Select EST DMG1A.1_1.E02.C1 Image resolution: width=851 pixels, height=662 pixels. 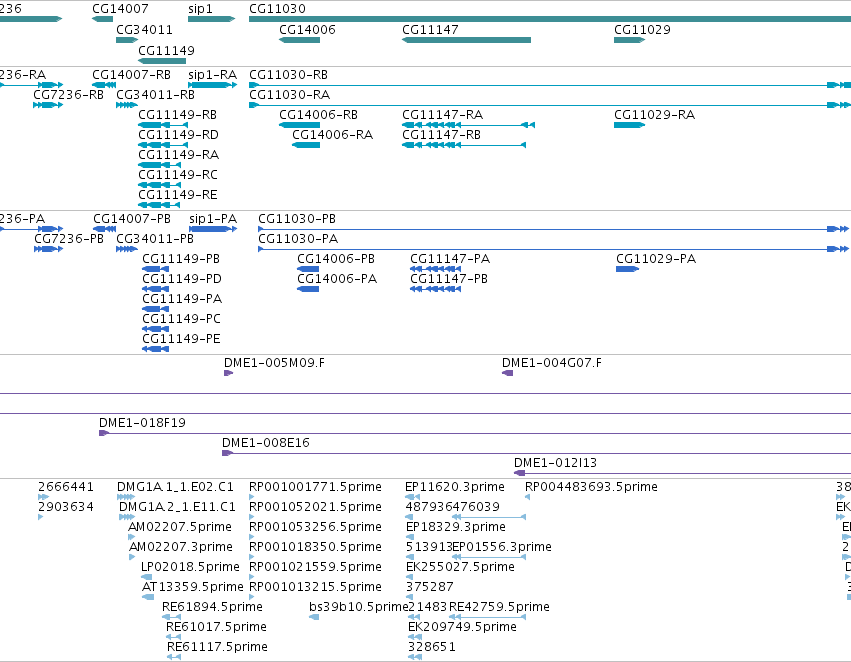175,487
